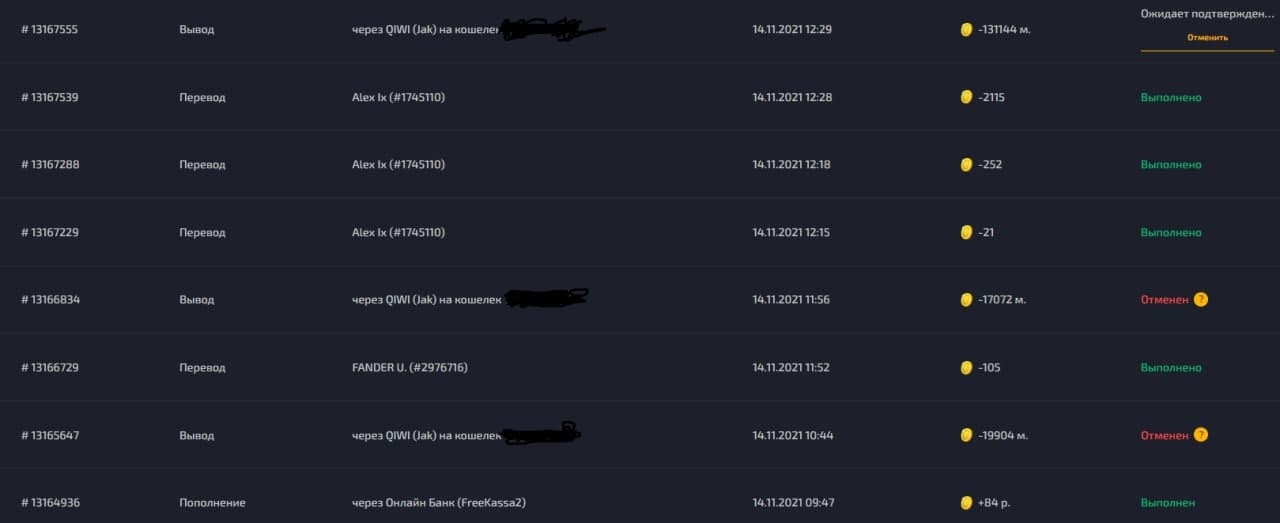1280x523 pixels.
Task: Click FreeKassa2 online bank payment description
Action: coord(438,503)
